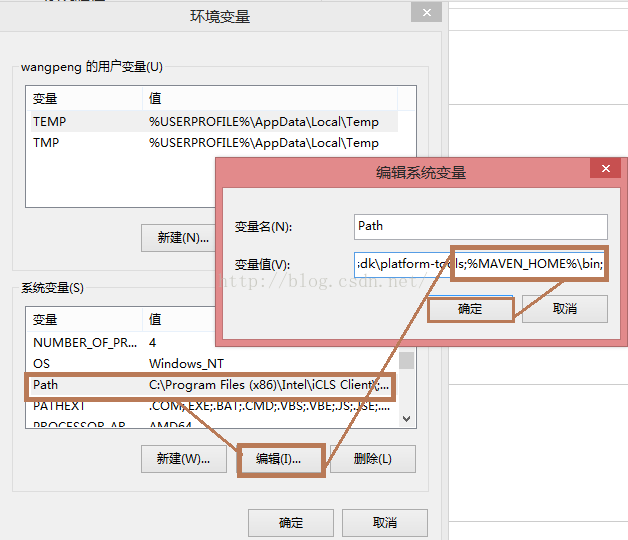This screenshot has height=540, width=628.
Task: Click the 值 column header in user variables
Action: 270,99
